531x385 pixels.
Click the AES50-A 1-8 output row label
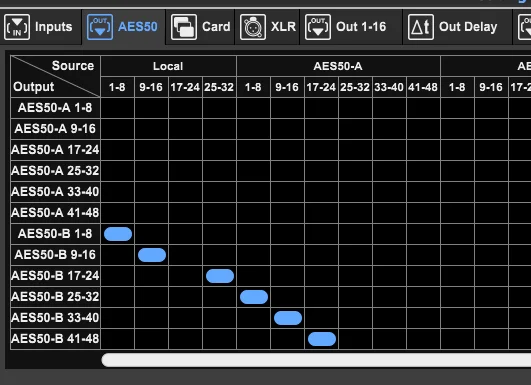[55, 108]
